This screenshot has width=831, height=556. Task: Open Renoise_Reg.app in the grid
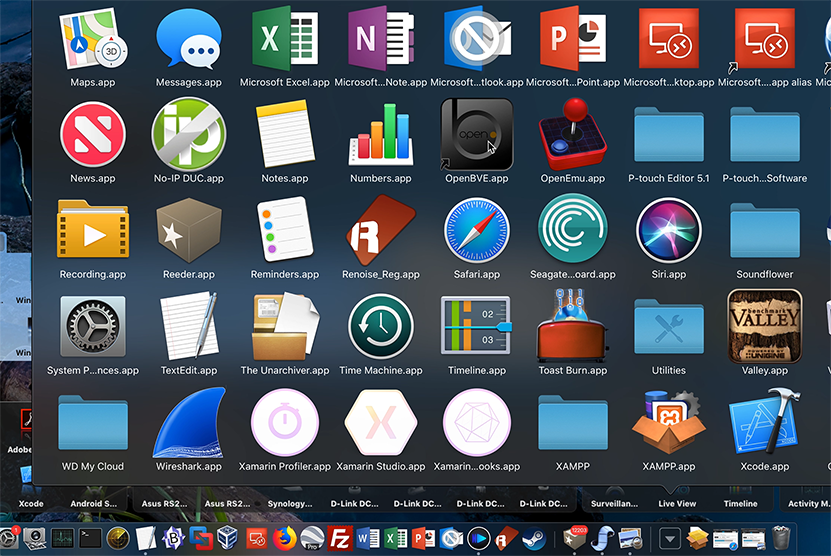coord(381,230)
